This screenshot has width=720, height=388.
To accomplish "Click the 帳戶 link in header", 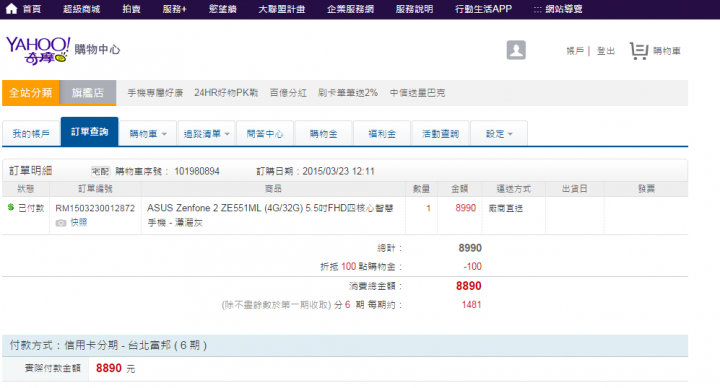I will (575, 51).
